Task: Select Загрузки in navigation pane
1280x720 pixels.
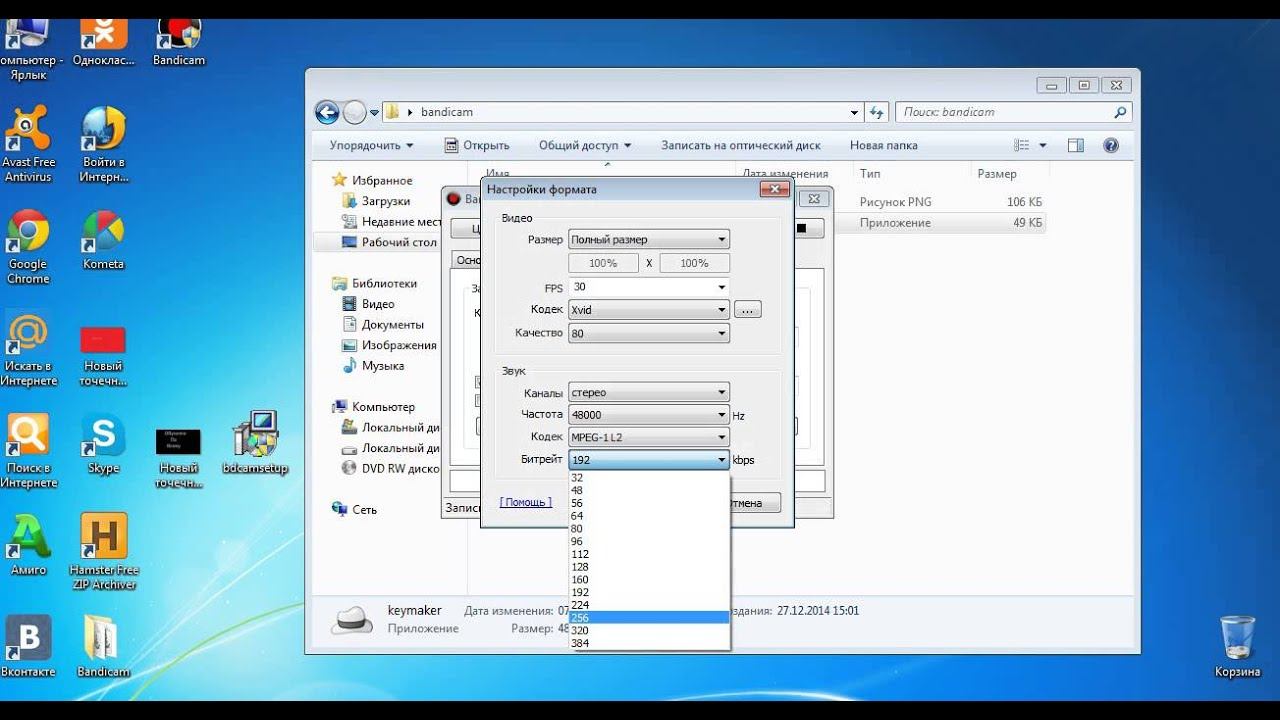Action: tap(376, 201)
